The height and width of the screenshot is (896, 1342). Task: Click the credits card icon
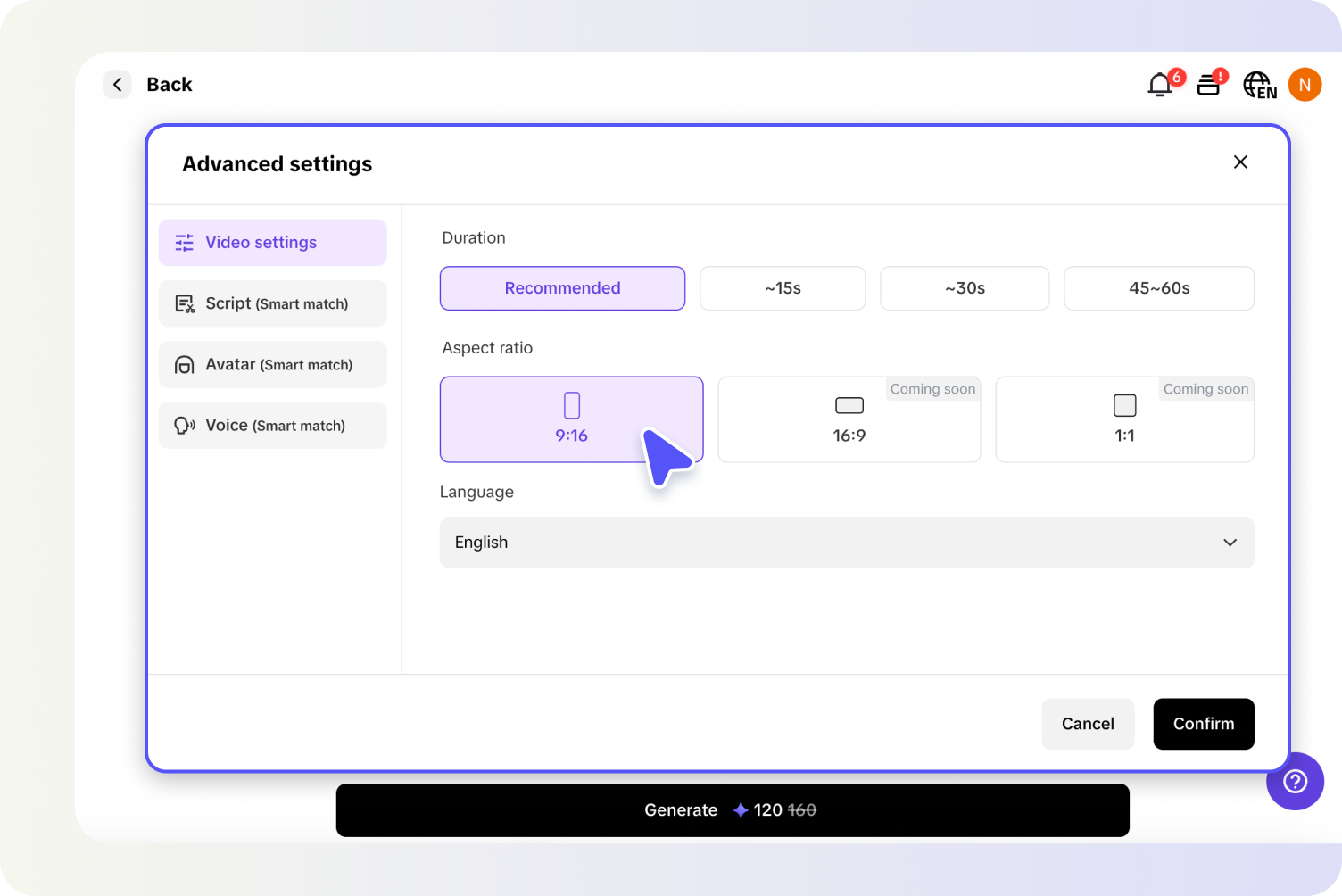(1209, 85)
